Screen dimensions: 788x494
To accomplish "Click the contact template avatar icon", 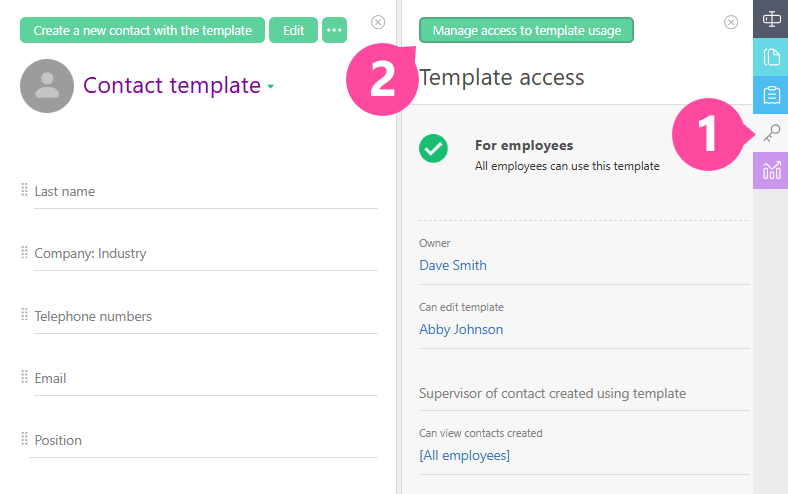I will [47, 86].
